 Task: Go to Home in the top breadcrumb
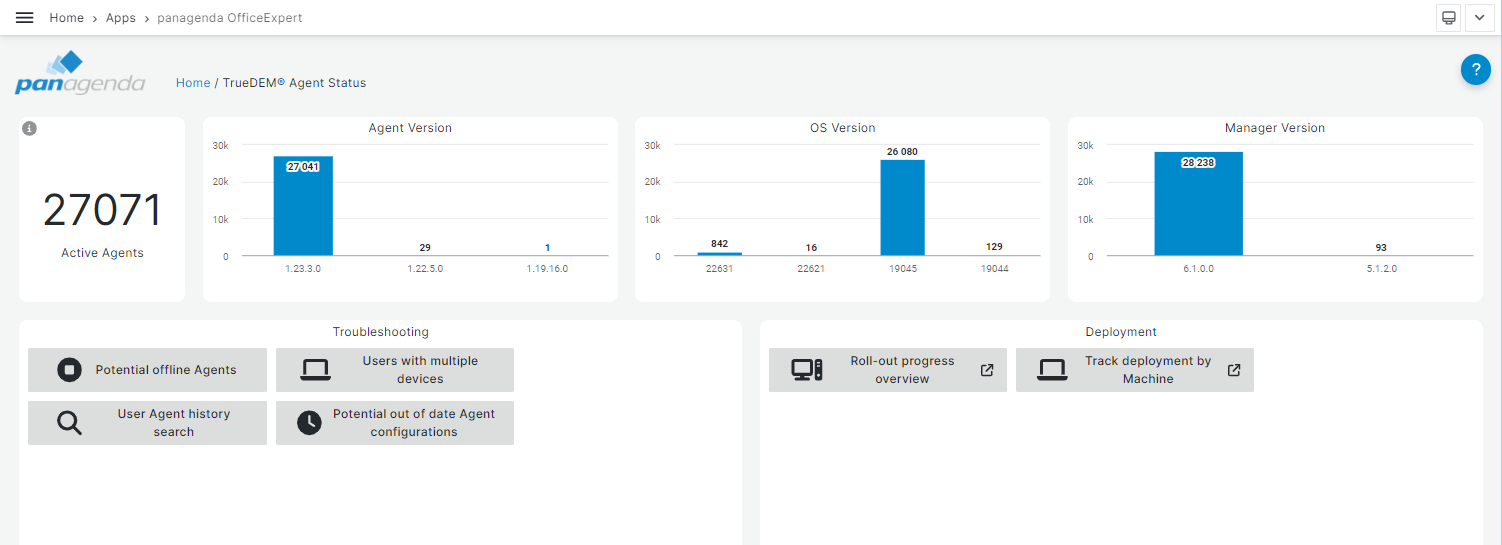click(x=67, y=18)
